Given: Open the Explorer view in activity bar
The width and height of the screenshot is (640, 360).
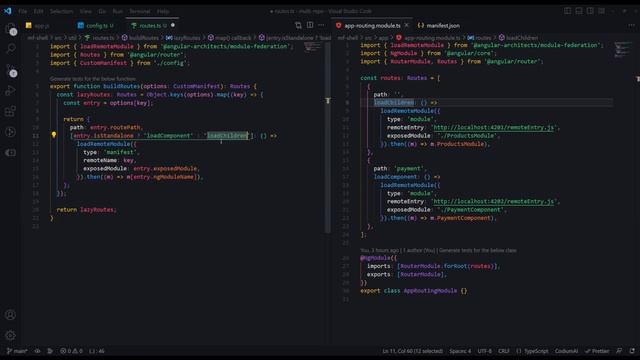Looking at the screenshot, I should (x=11, y=29).
